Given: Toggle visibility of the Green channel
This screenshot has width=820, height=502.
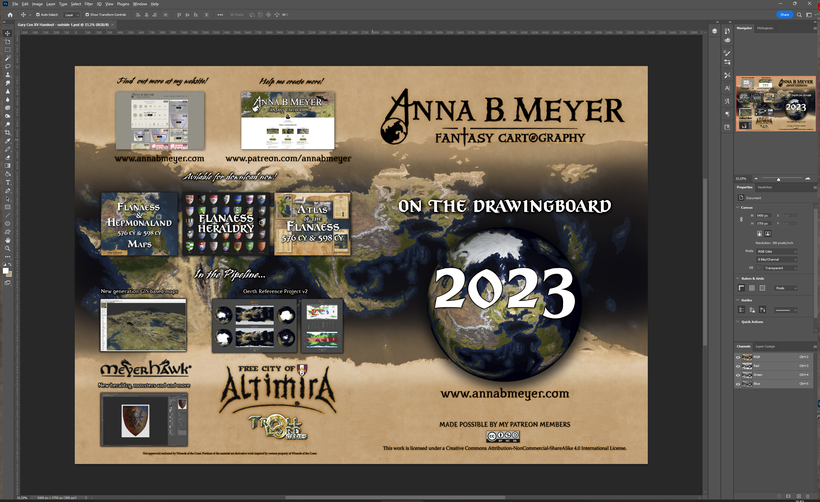Looking at the screenshot, I should pyautogui.click(x=738, y=375).
